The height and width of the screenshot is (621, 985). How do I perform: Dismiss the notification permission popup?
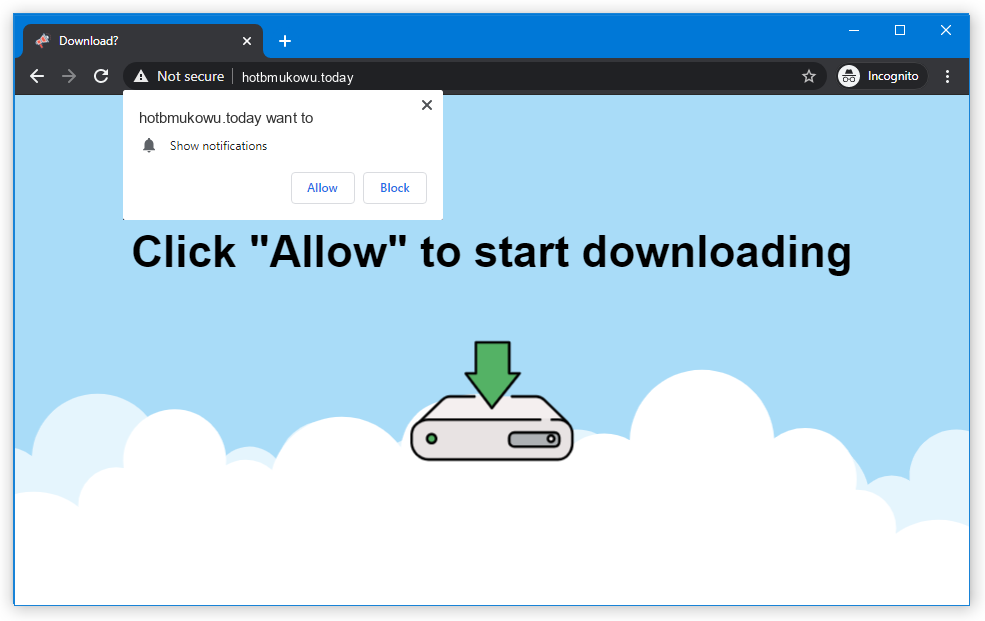pos(427,105)
